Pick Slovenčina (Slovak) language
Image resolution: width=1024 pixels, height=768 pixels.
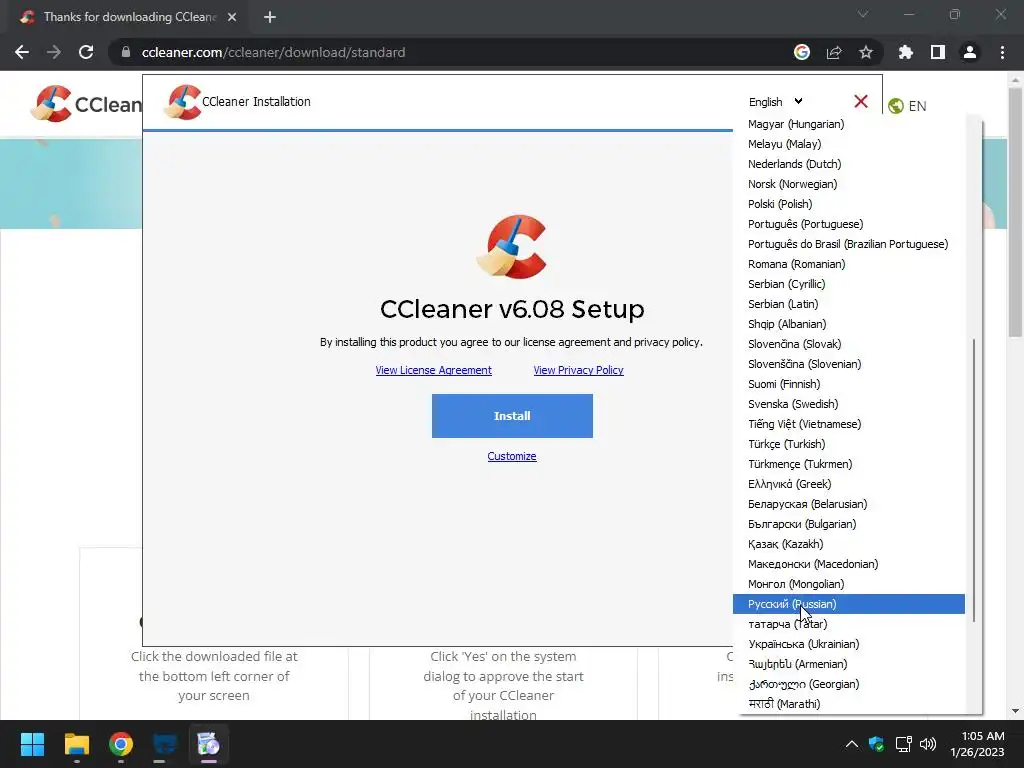click(x=848, y=344)
